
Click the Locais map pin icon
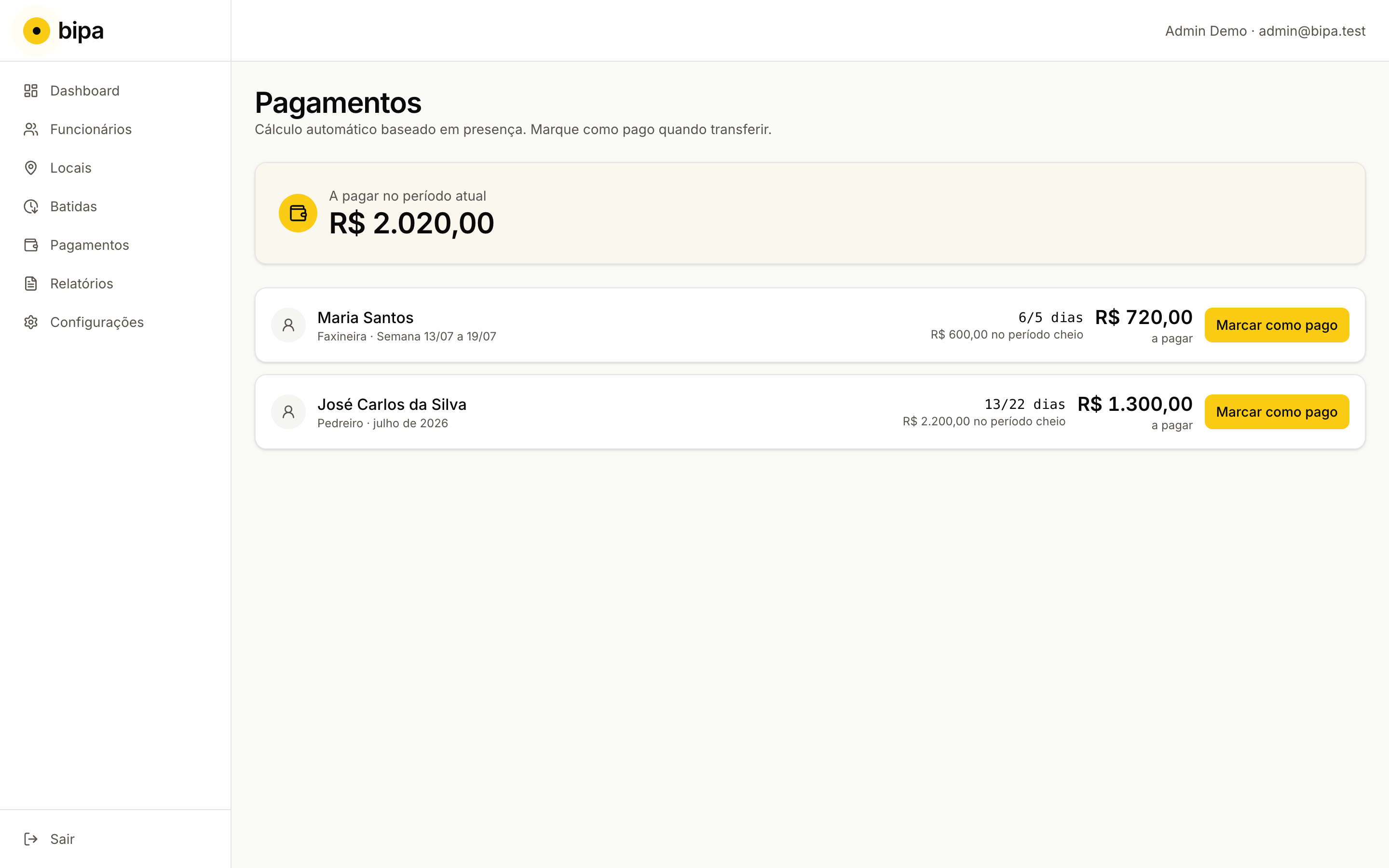(31, 168)
